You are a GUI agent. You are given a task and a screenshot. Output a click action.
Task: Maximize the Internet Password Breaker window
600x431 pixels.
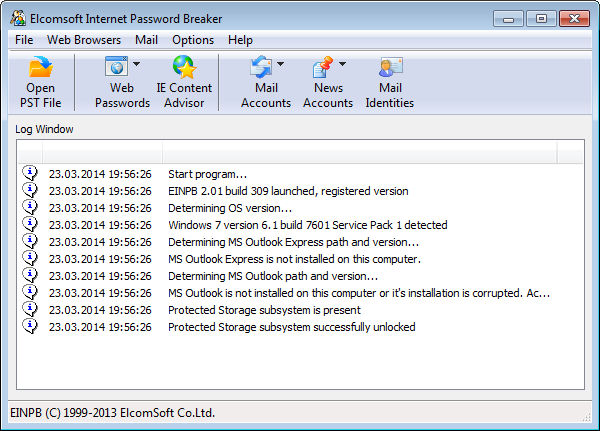tap(541, 18)
